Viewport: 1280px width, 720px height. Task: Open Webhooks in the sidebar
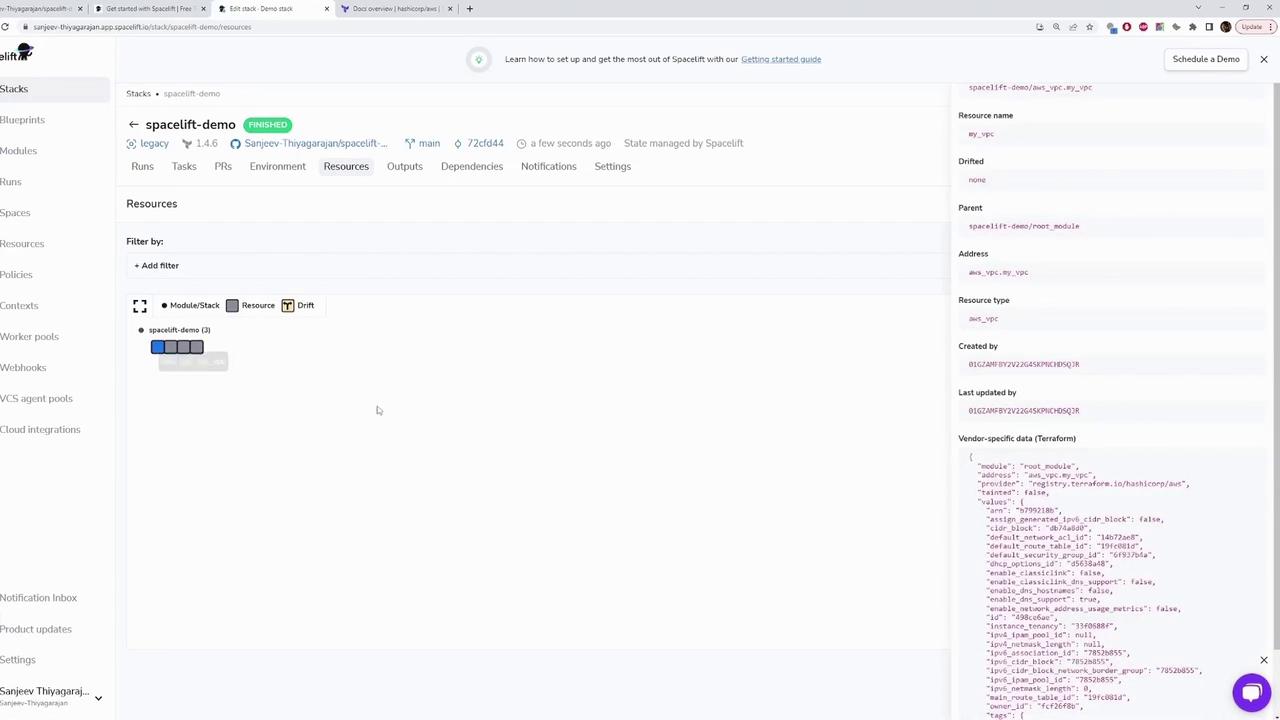[x=23, y=368]
